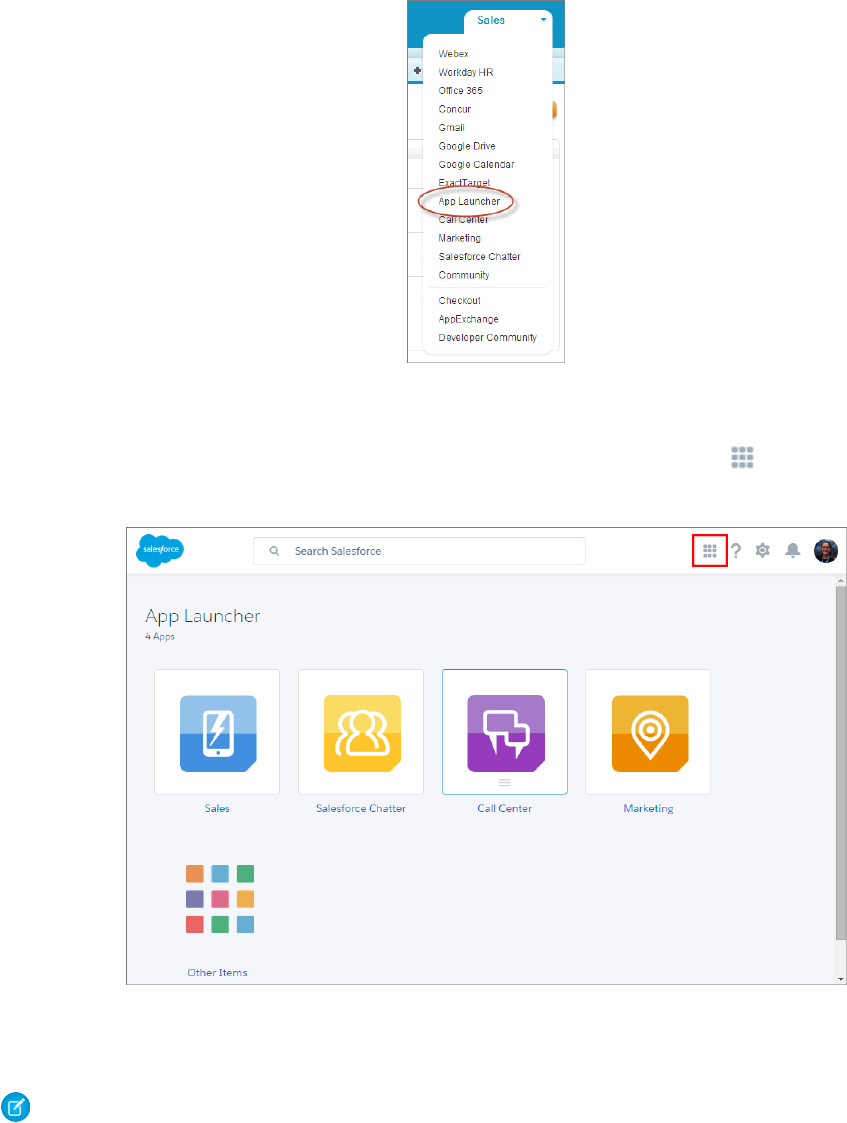Choose Google Drive menu entry
The width and height of the screenshot is (847, 1123).
pos(467,146)
